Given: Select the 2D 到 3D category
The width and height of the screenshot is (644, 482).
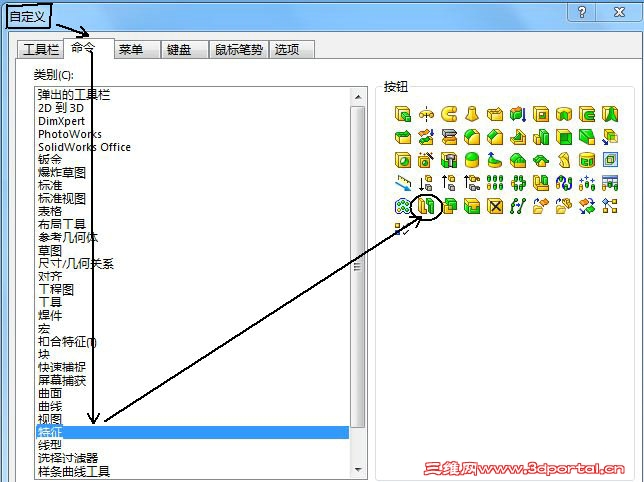Looking at the screenshot, I should click(x=61, y=108).
